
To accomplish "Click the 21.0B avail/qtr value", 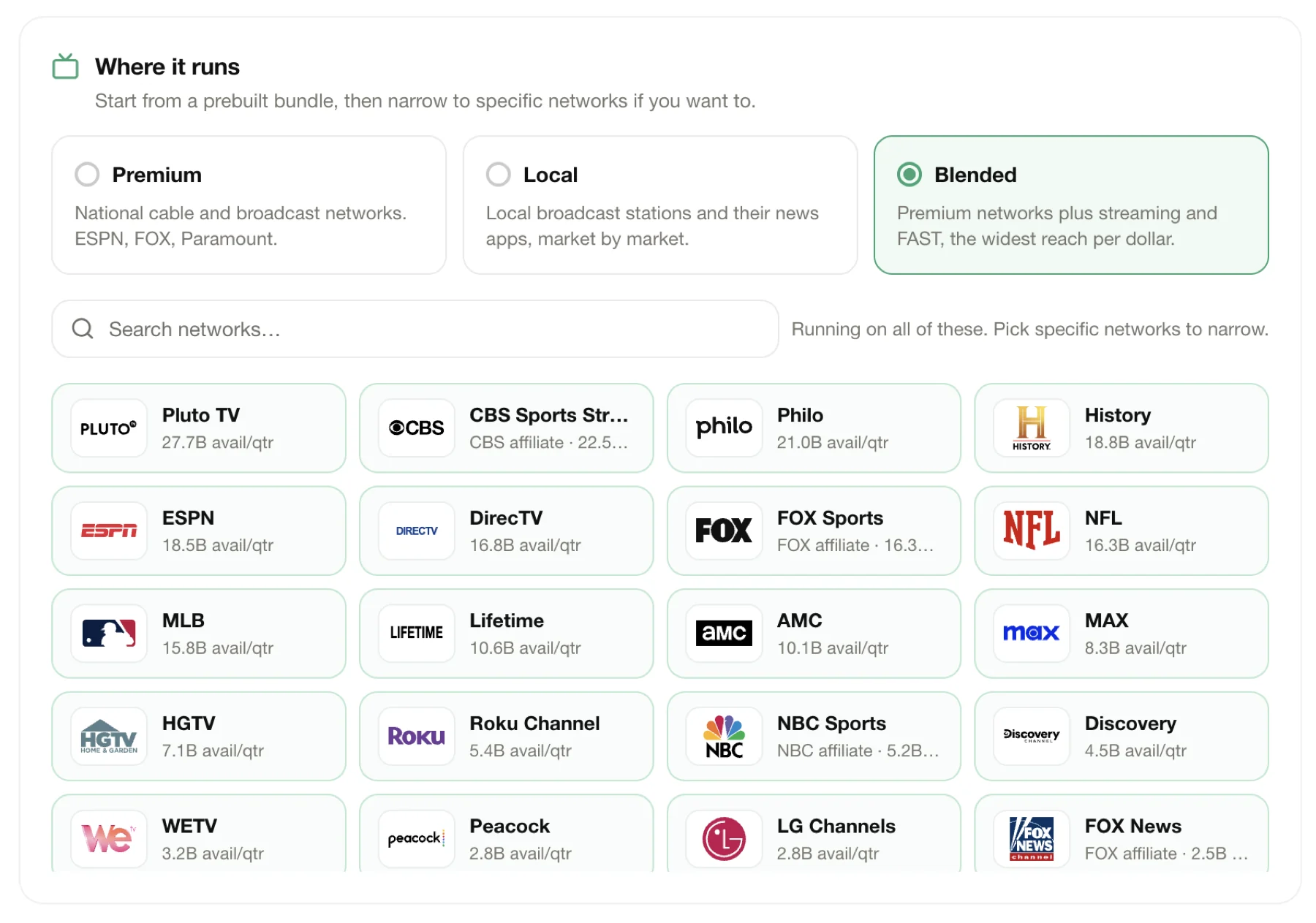I will (x=833, y=442).
